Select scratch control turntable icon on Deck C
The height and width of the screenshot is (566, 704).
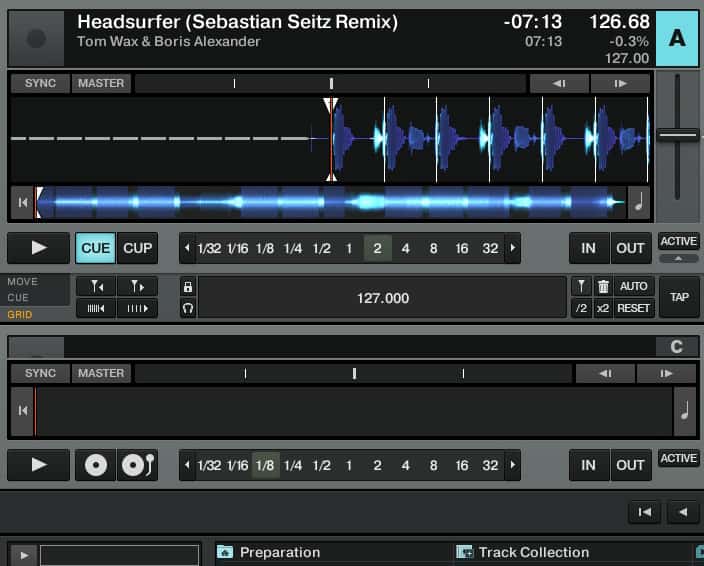[137, 465]
